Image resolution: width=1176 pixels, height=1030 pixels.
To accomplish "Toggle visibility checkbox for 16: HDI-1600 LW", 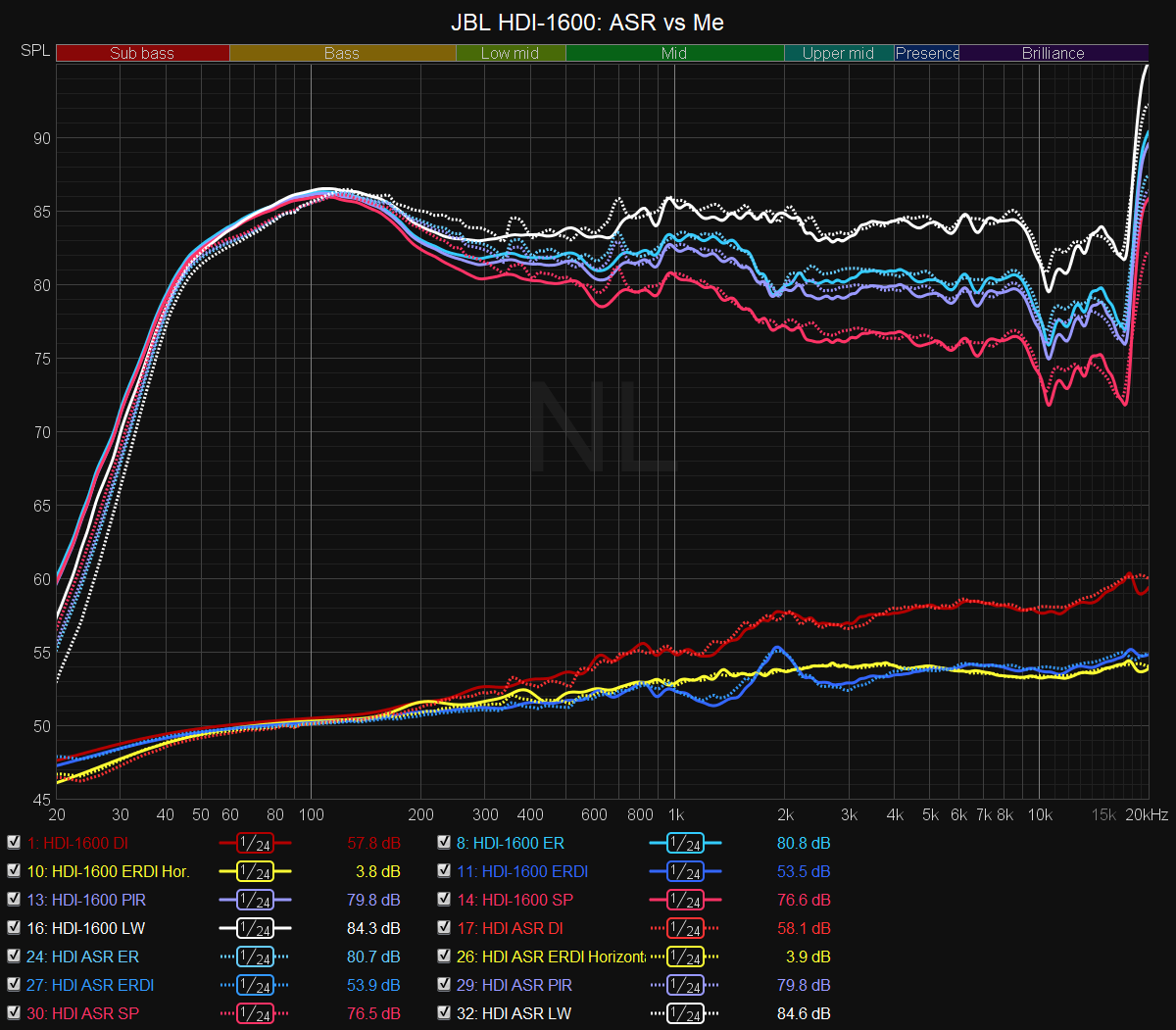I will click(14, 928).
